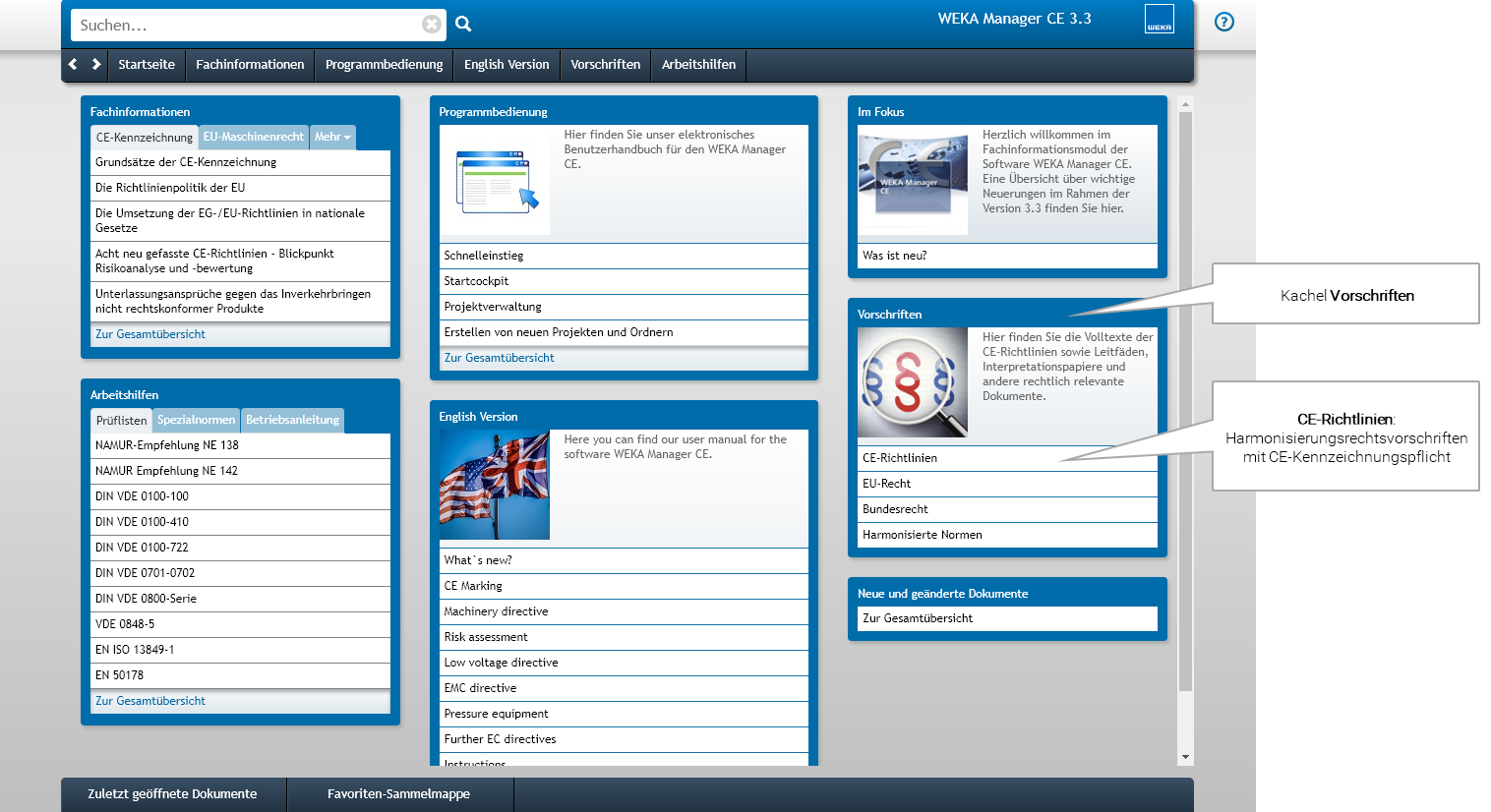Screen dimensions: 1491x812
Task: Open CE-Richtlinien link in Vorschriften
Action: click(900, 458)
